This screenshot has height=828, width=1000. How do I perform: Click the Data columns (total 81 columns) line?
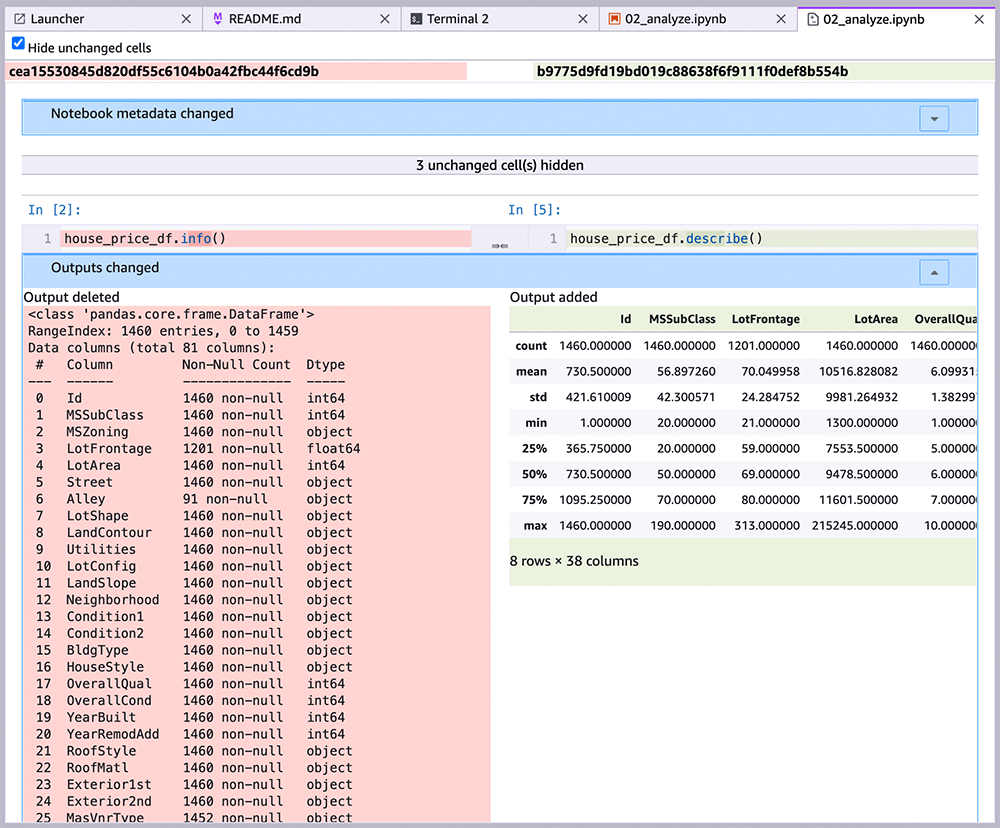pyautogui.click(x=151, y=348)
